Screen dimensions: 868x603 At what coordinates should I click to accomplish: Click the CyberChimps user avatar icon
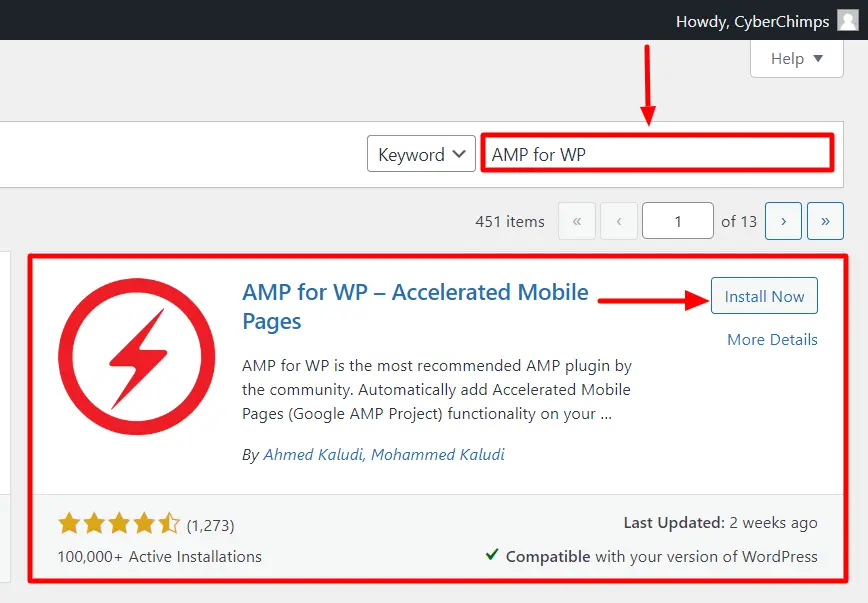847,20
